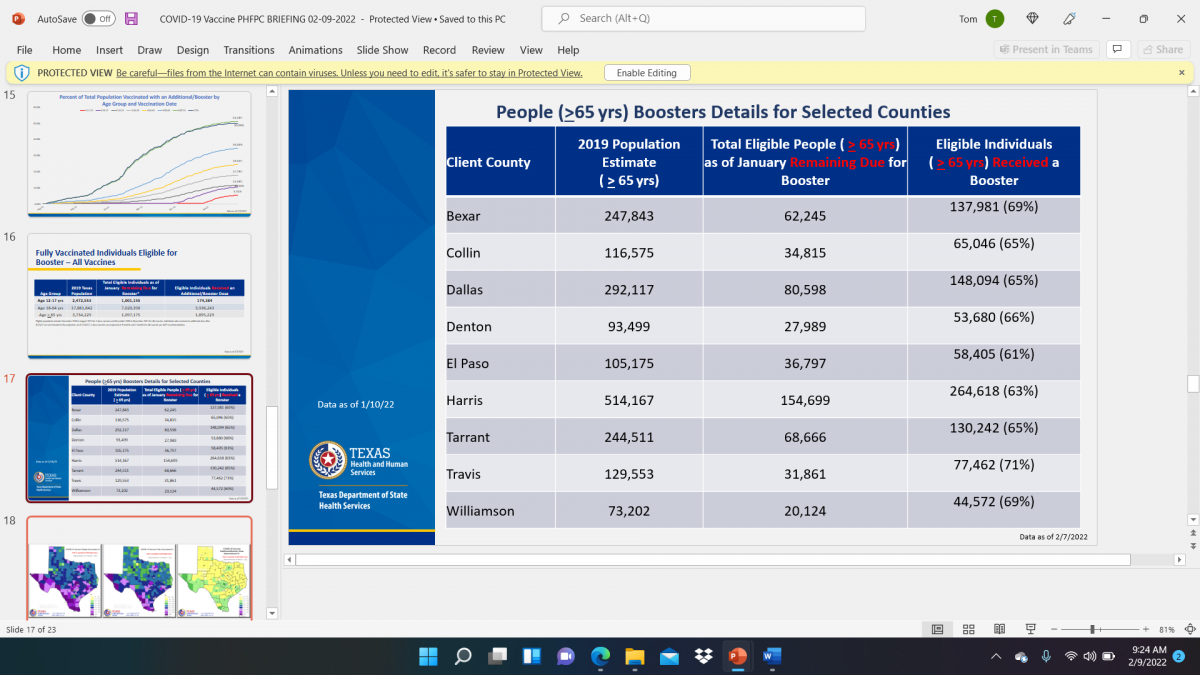Switch to the Design ribbon tab

click(193, 50)
